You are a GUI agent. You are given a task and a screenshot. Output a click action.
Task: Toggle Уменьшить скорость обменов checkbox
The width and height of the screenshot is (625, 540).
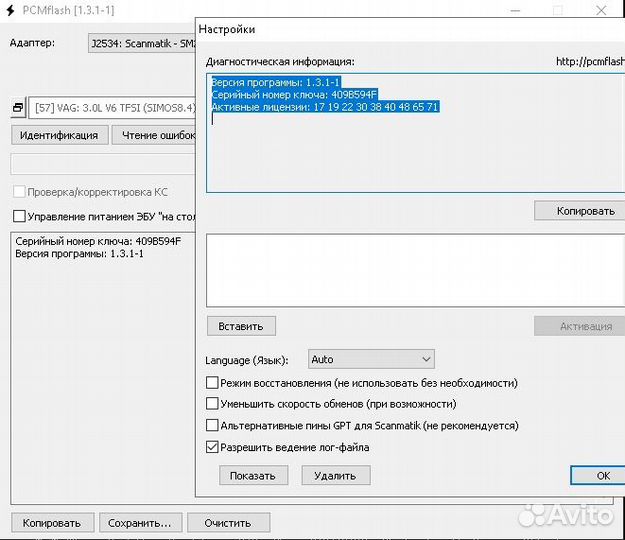(212, 404)
